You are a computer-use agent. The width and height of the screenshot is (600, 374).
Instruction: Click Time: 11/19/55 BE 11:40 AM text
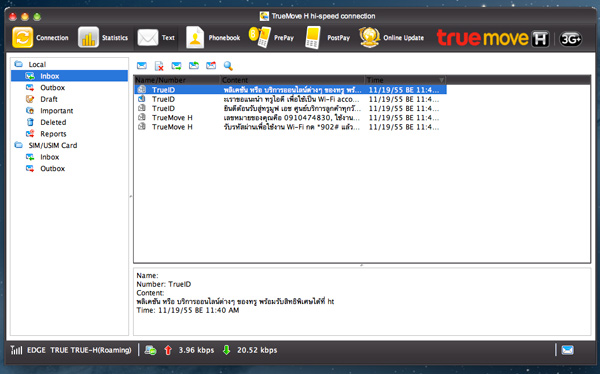(188, 310)
